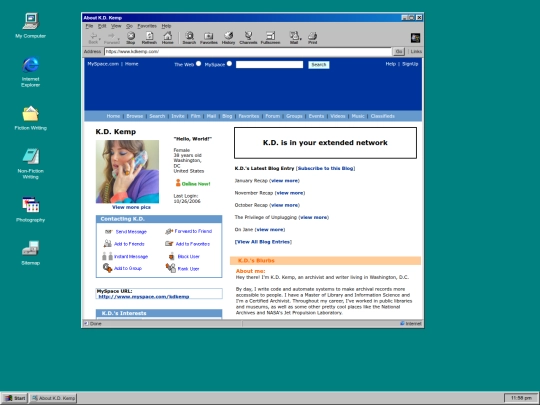Screen dimensions: 540x405
Task: Go to the Home toolbar icon
Action: point(168,38)
